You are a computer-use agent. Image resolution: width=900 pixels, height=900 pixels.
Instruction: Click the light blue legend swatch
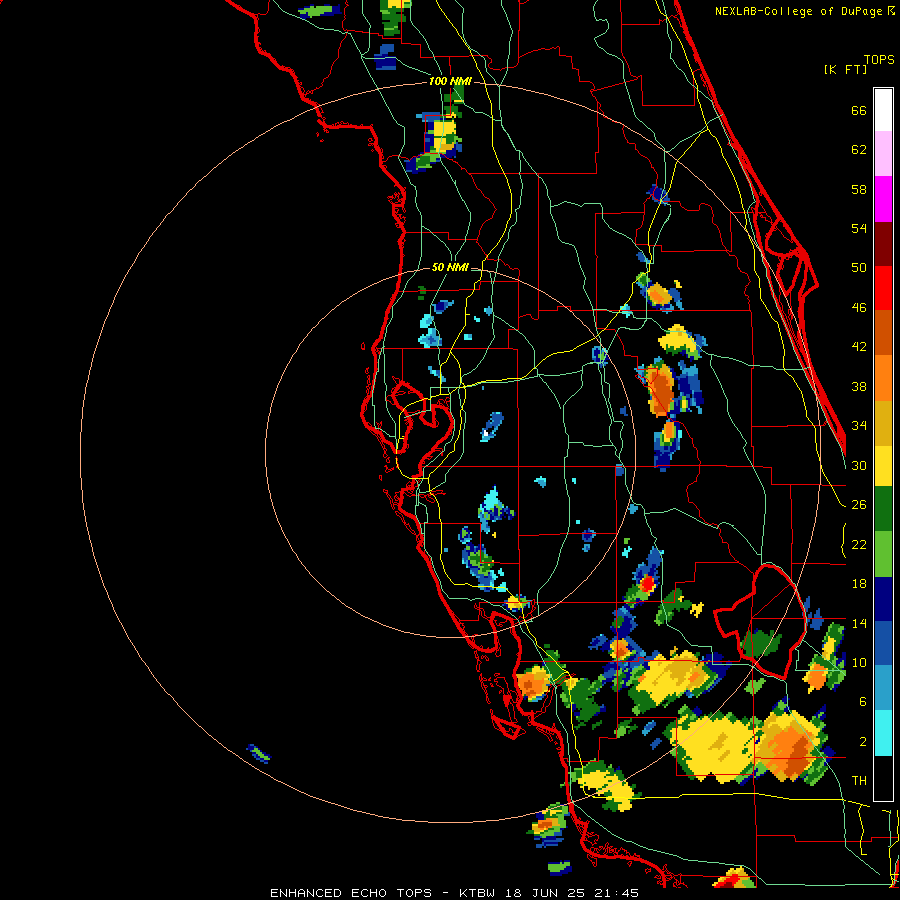coord(883,688)
